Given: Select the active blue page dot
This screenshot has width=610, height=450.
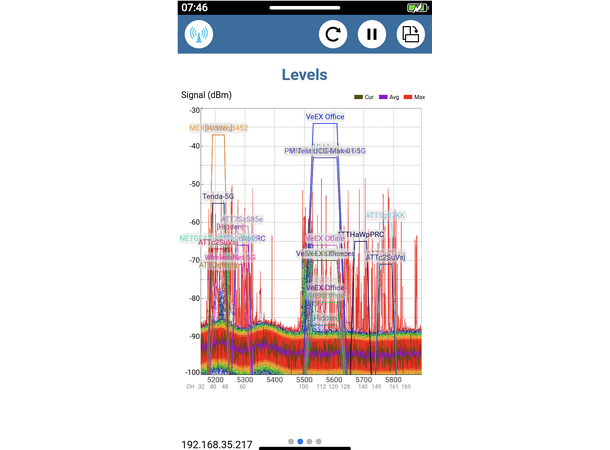Looking at the screenshot, I should tap(300, 441).
